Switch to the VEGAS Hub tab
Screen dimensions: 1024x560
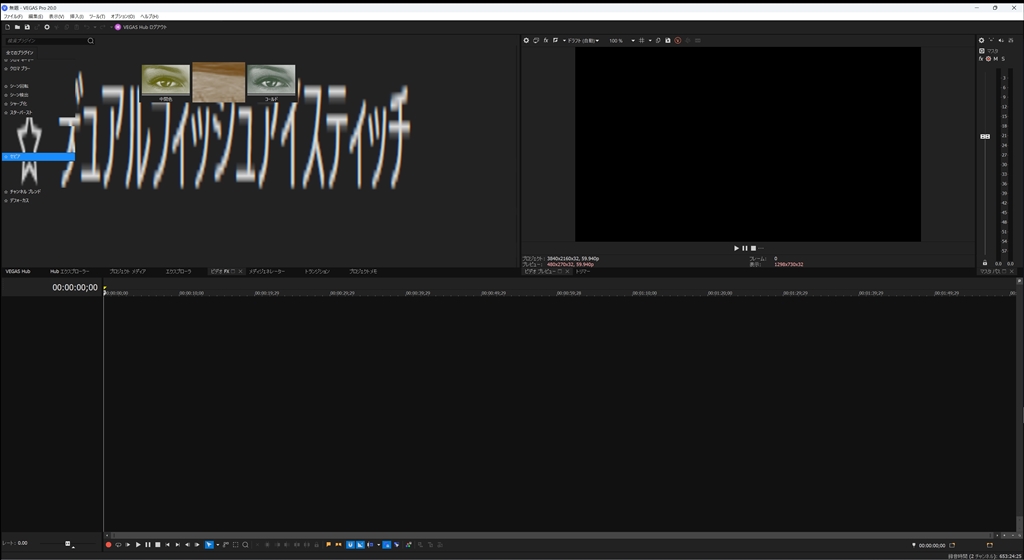[18, 272]
